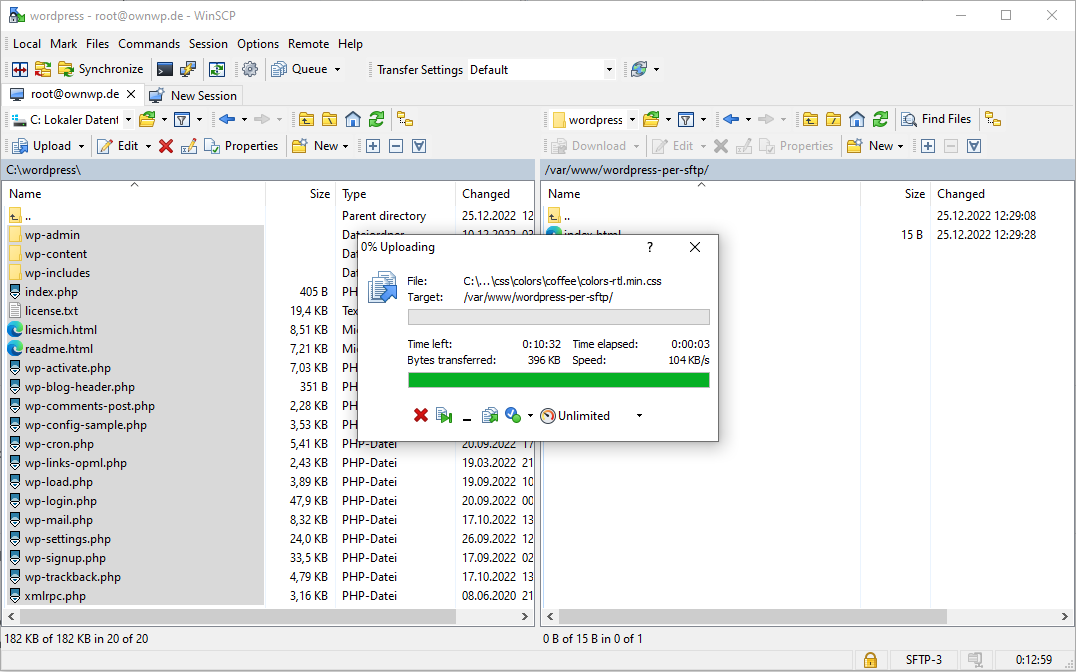
Task: Go to local parent directory icon
Action: [306, 119]
